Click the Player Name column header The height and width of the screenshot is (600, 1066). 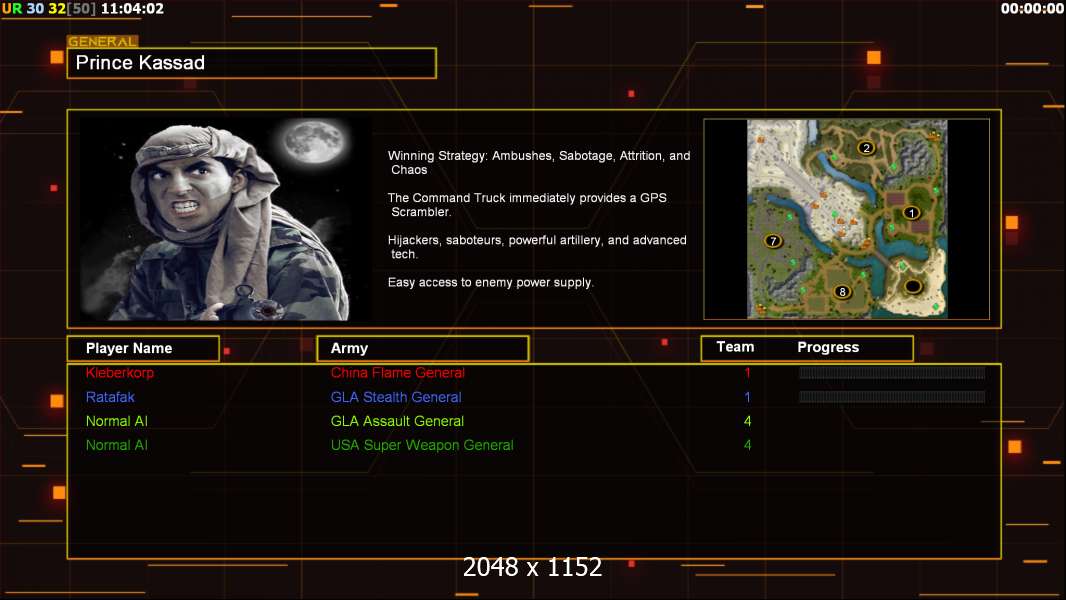[x=129, y=348]
